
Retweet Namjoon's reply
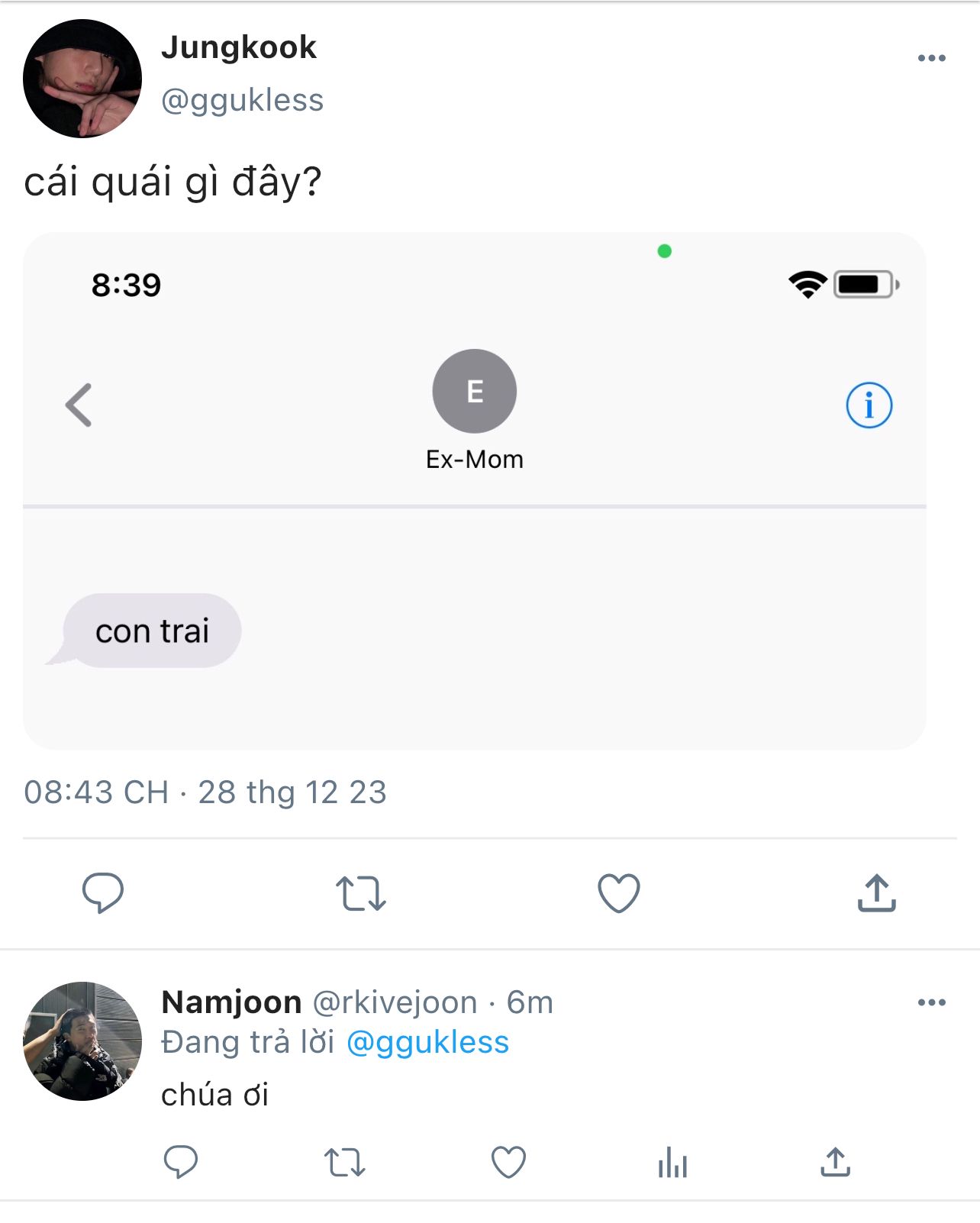click(x=345, y=1163)
